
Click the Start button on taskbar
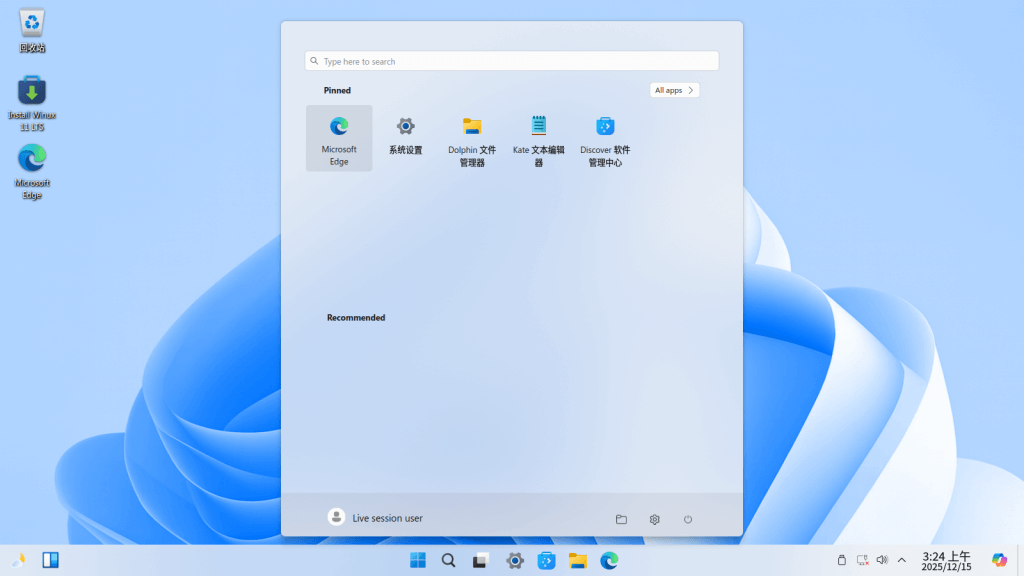[418, 560]
